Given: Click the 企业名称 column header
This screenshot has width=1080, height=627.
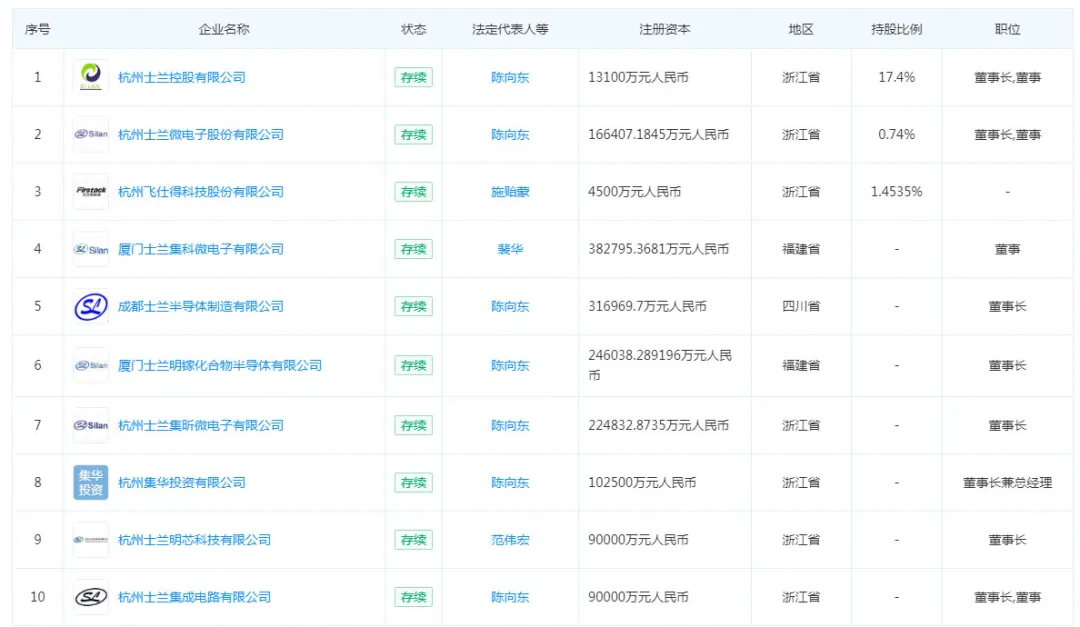Looking at the screenshot, I should [x=224, y=29].
